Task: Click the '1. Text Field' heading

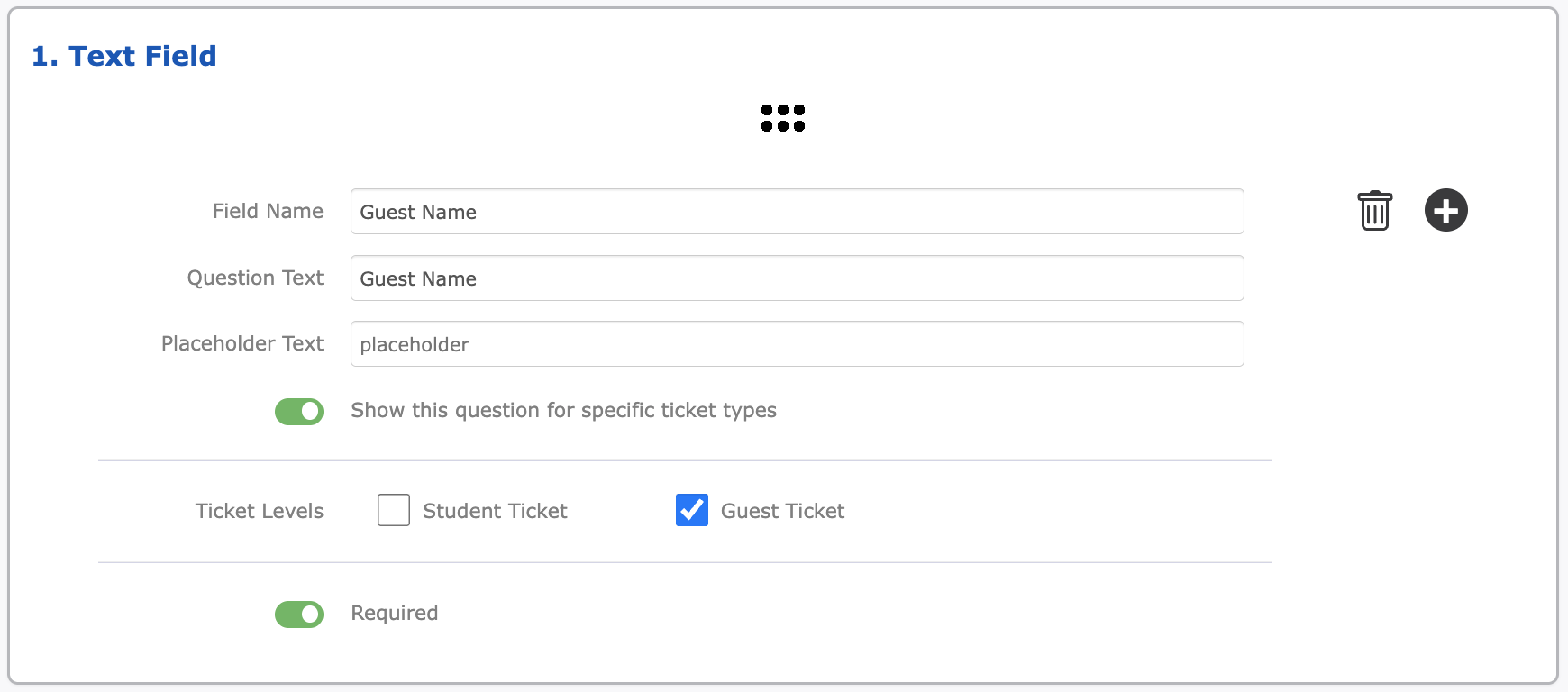Action: click(x=124, y=56)
